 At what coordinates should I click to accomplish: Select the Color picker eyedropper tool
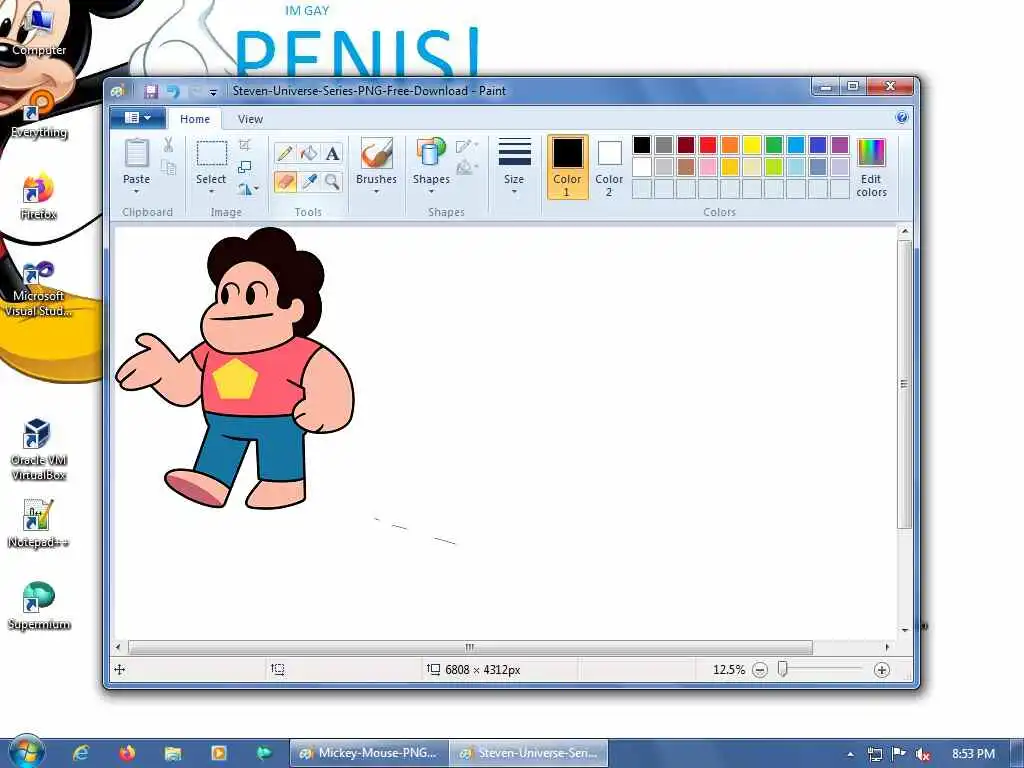[309, 181]
